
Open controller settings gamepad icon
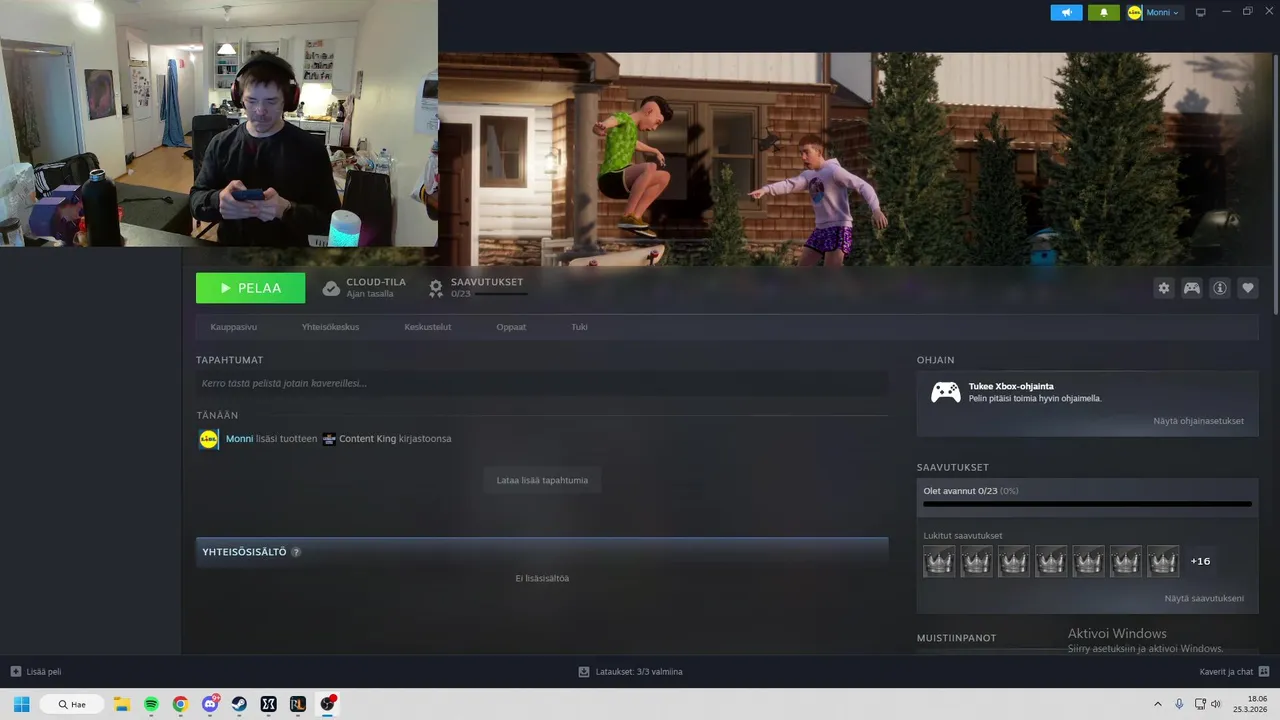coord(1191,288)
